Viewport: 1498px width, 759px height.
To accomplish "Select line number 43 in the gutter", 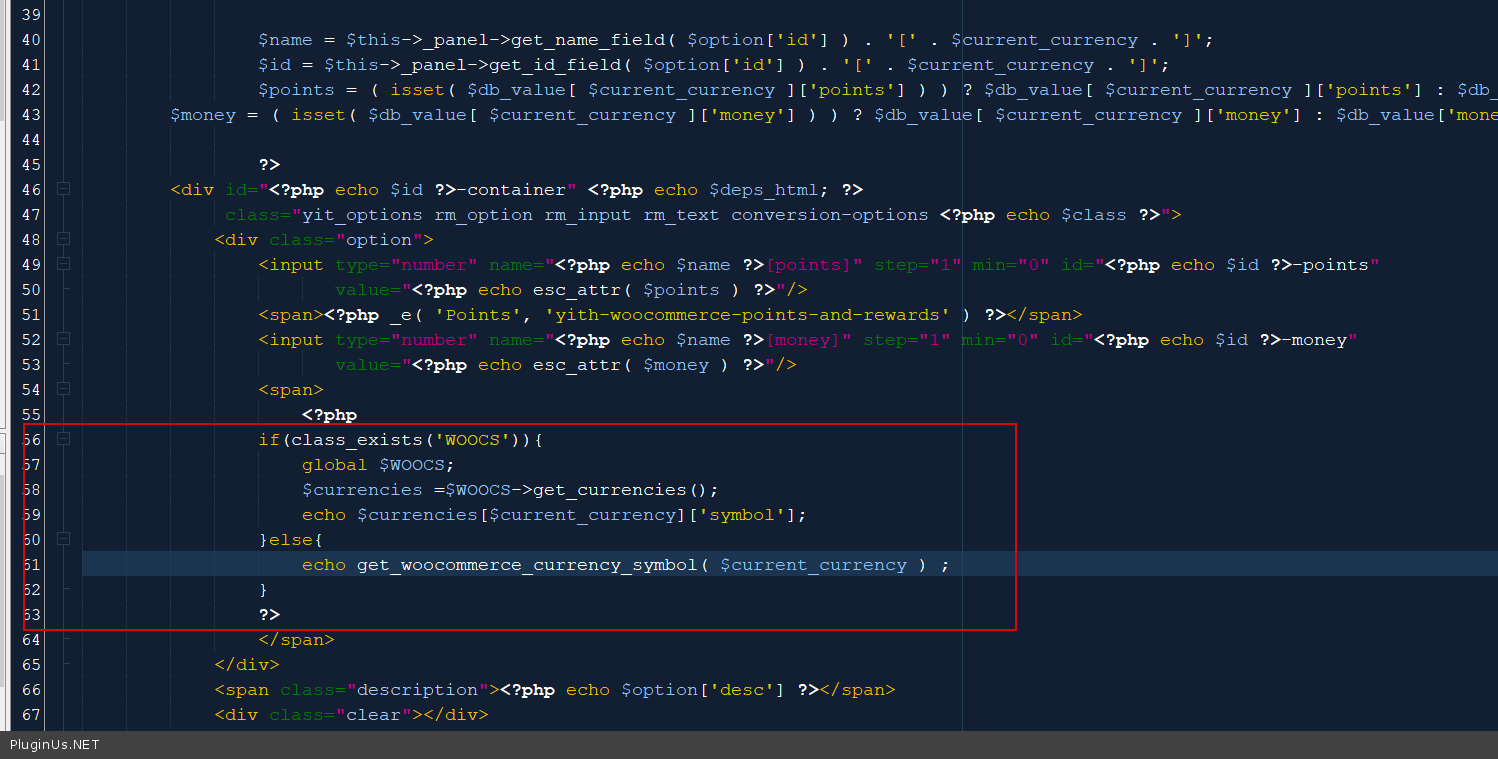I will tap(30, 115).
